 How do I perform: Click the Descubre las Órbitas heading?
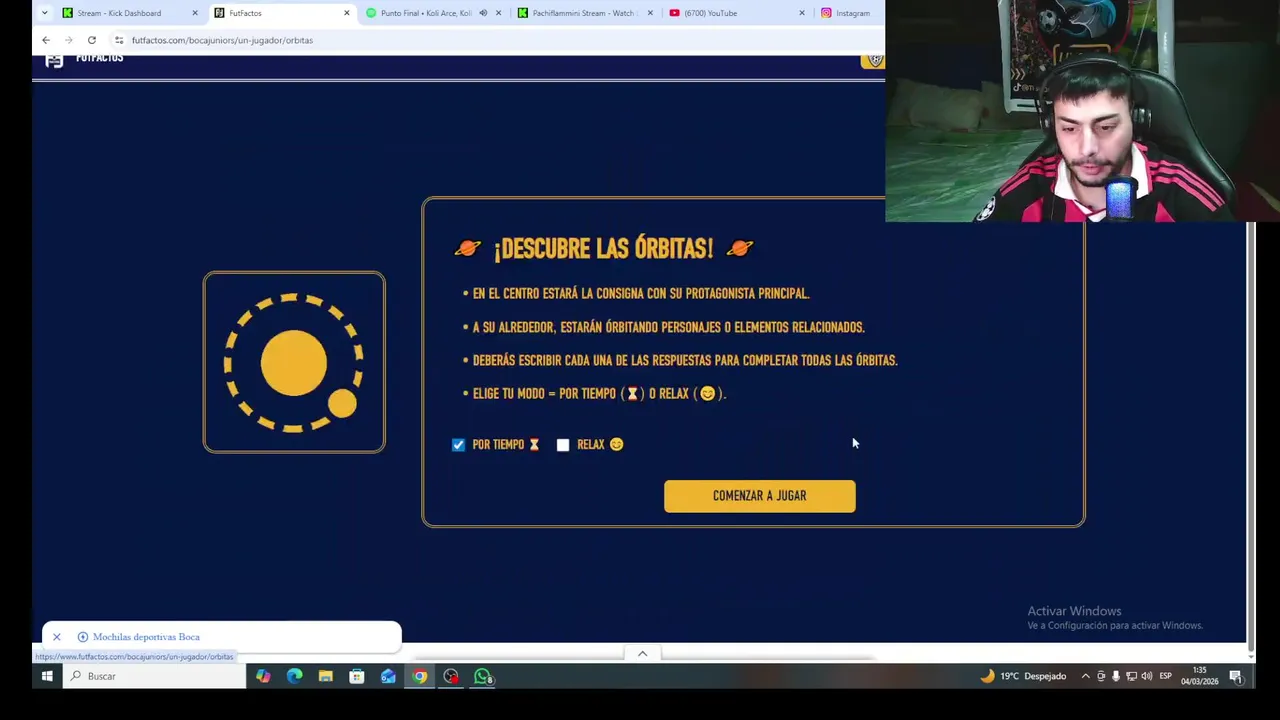pyautogui.click(x=603, y=248)
